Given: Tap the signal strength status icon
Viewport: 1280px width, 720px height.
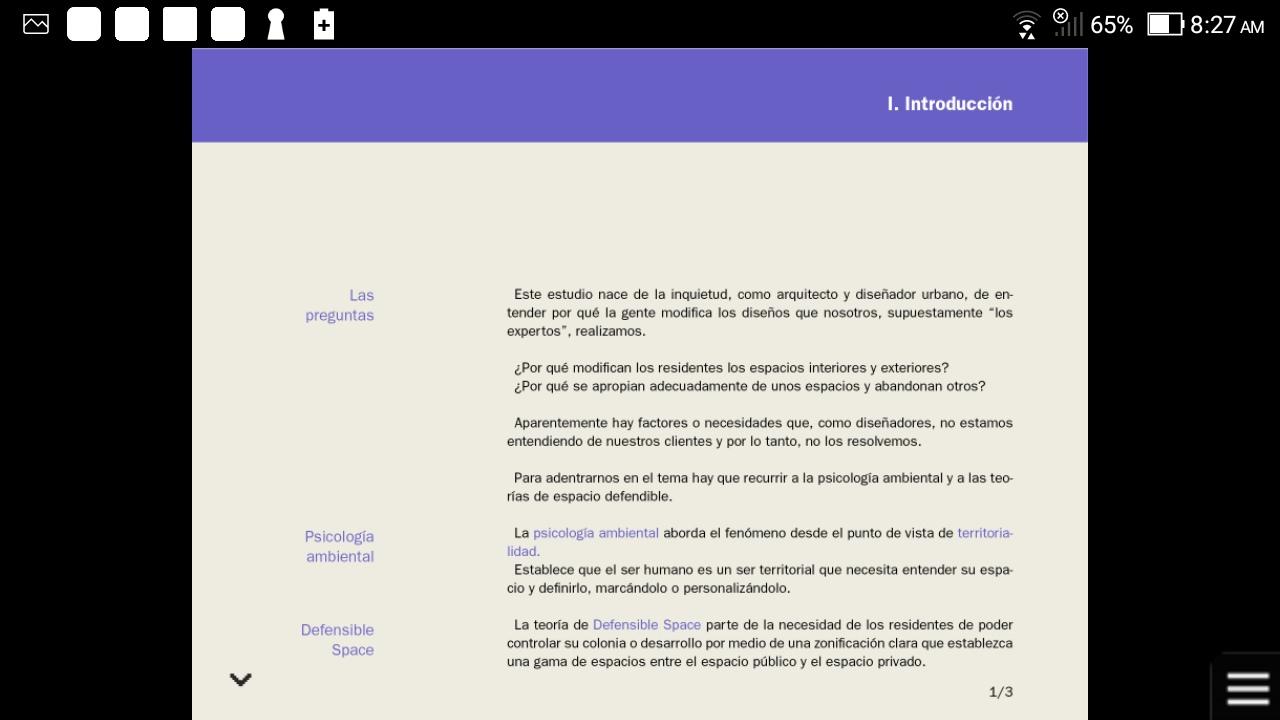Looking at the screenshot, I should [1068, 22].
